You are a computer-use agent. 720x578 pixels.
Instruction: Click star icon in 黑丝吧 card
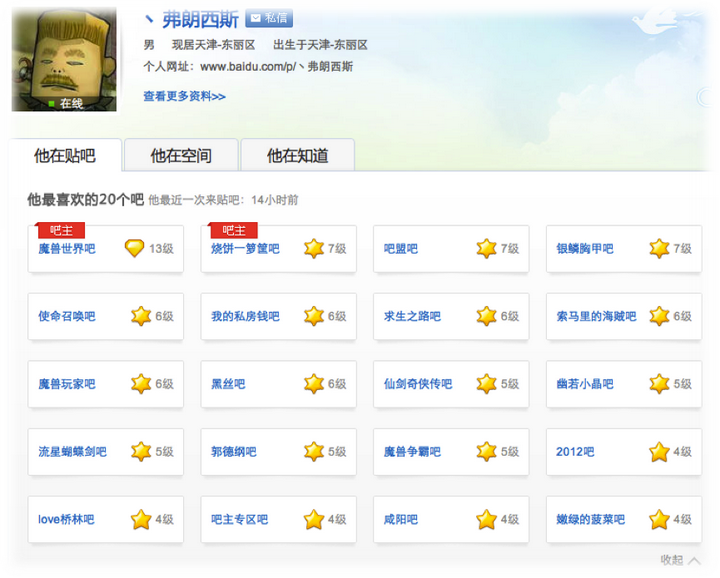click(314, 384)
